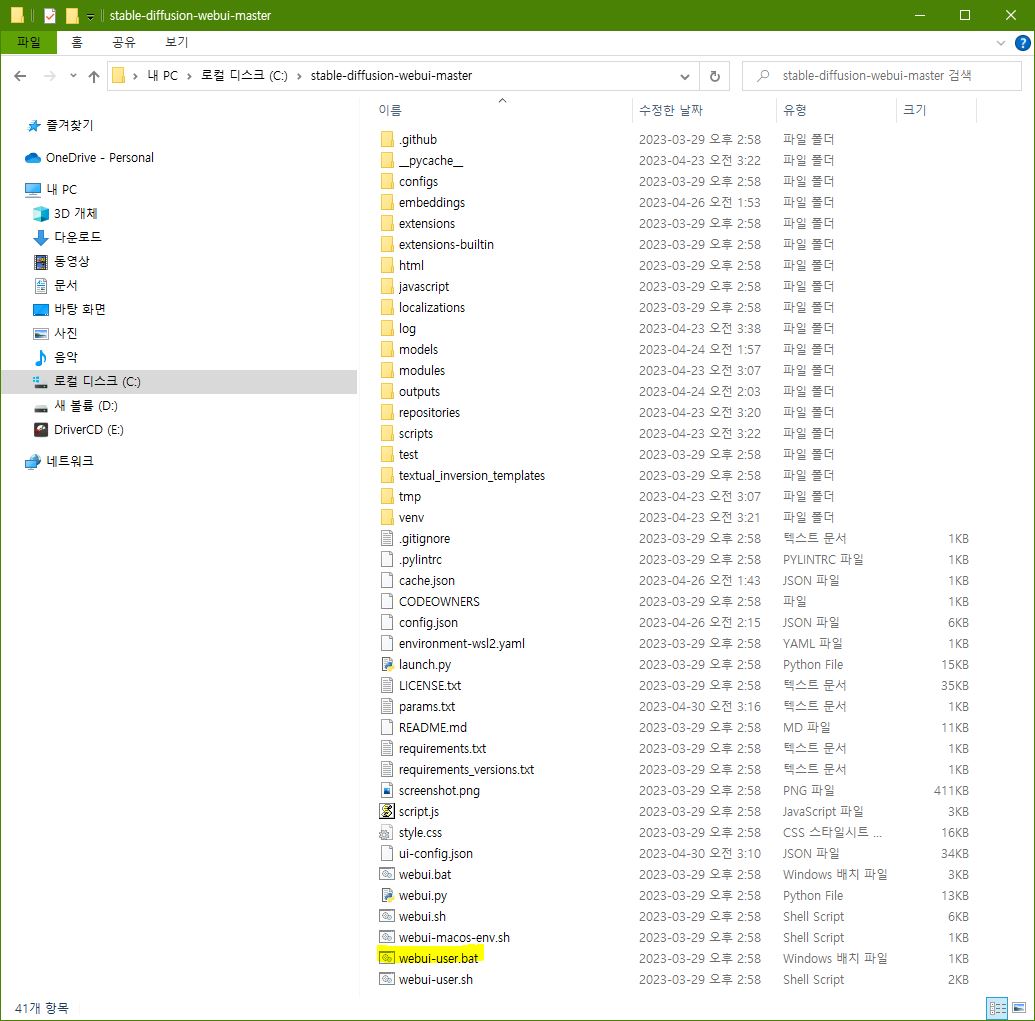Click the search box for stable-diffusion-webui-master
This screenshot has height=1021, width=1035.
[882, 76]
